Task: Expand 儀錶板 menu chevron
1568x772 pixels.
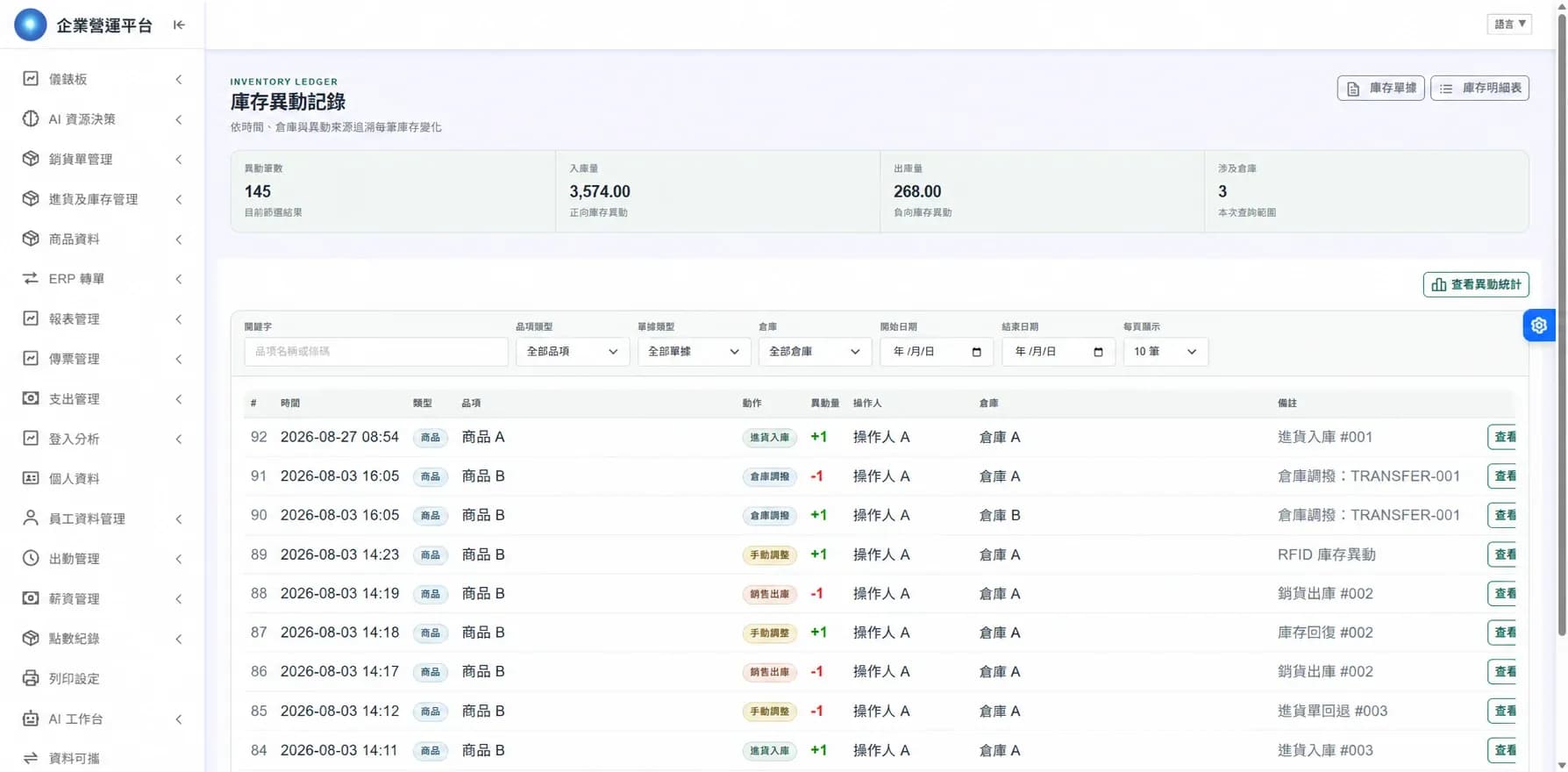Action: click(179, 79)
